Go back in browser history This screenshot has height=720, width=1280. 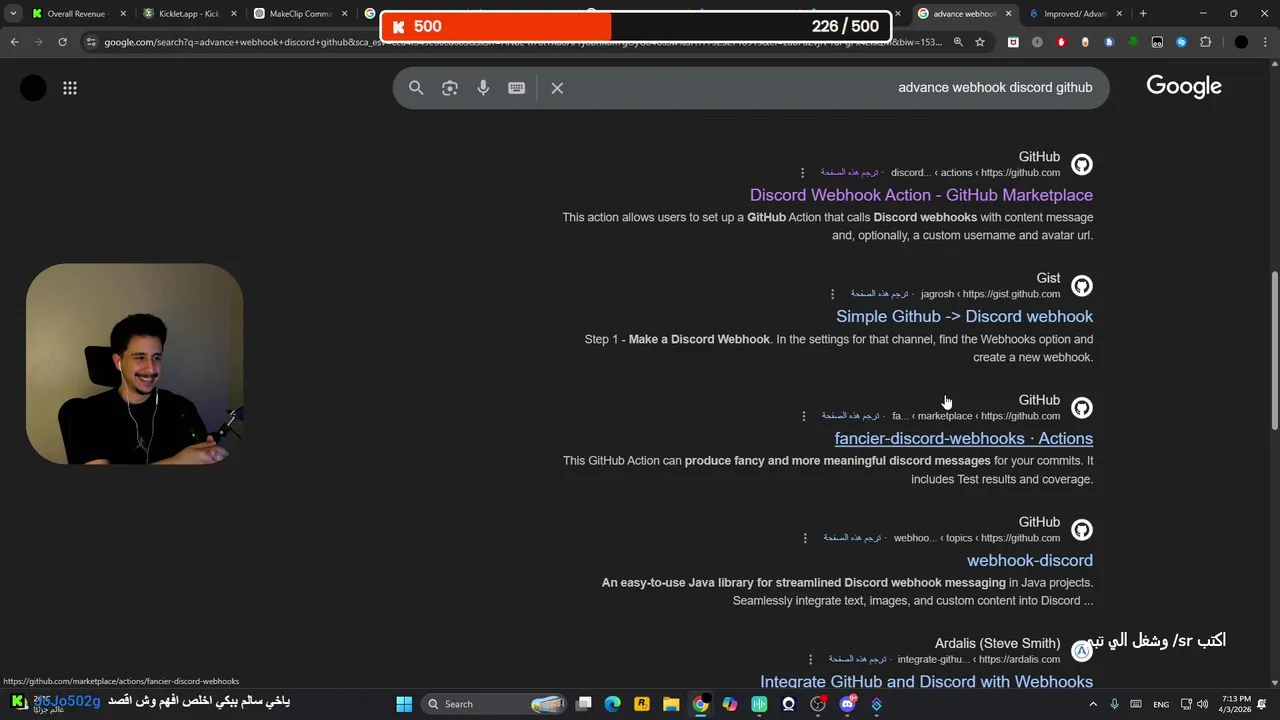click(14, 42)
